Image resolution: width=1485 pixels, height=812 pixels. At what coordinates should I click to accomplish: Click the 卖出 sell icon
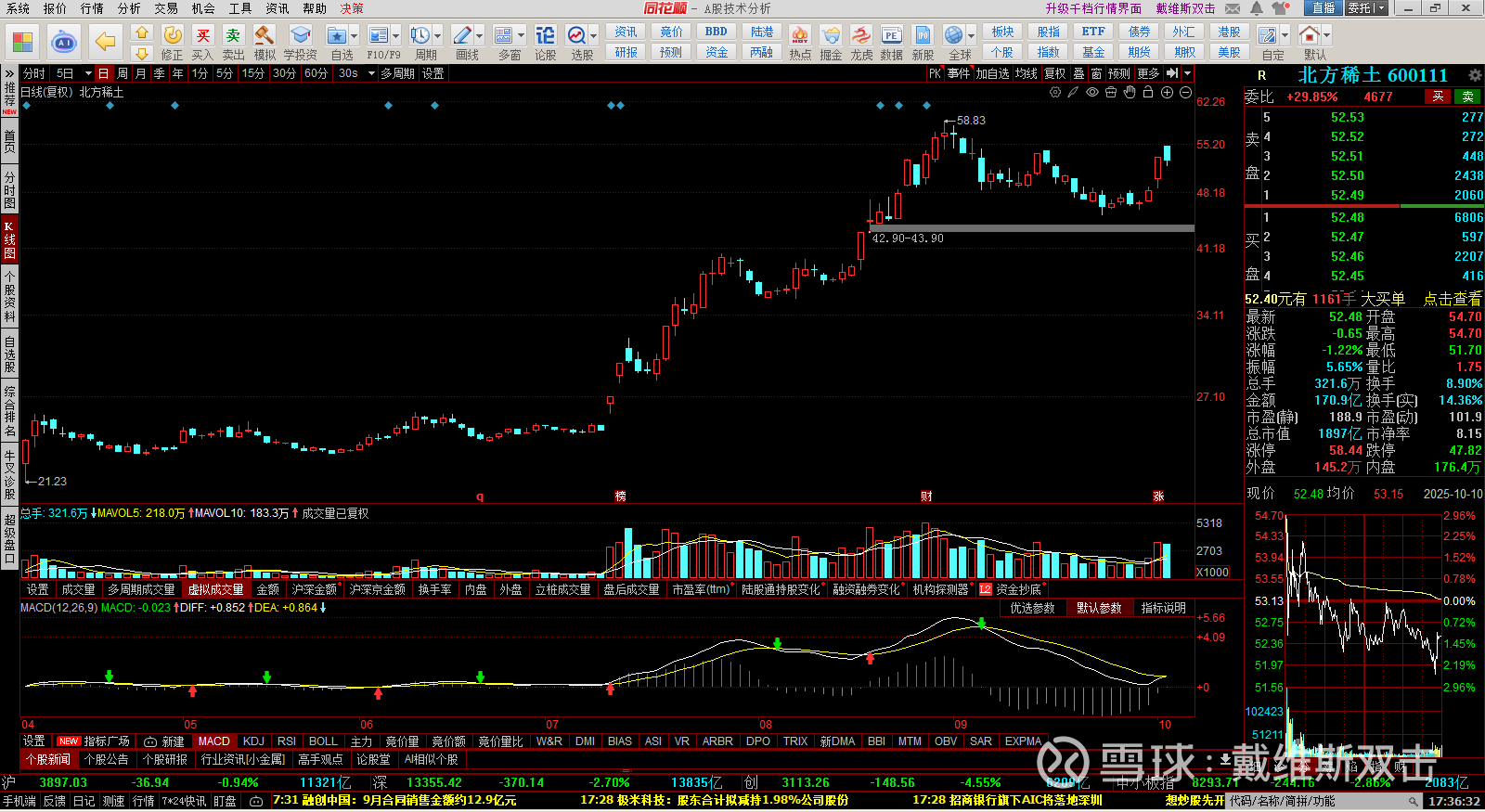pyautogui.click(x=234, y=35)
